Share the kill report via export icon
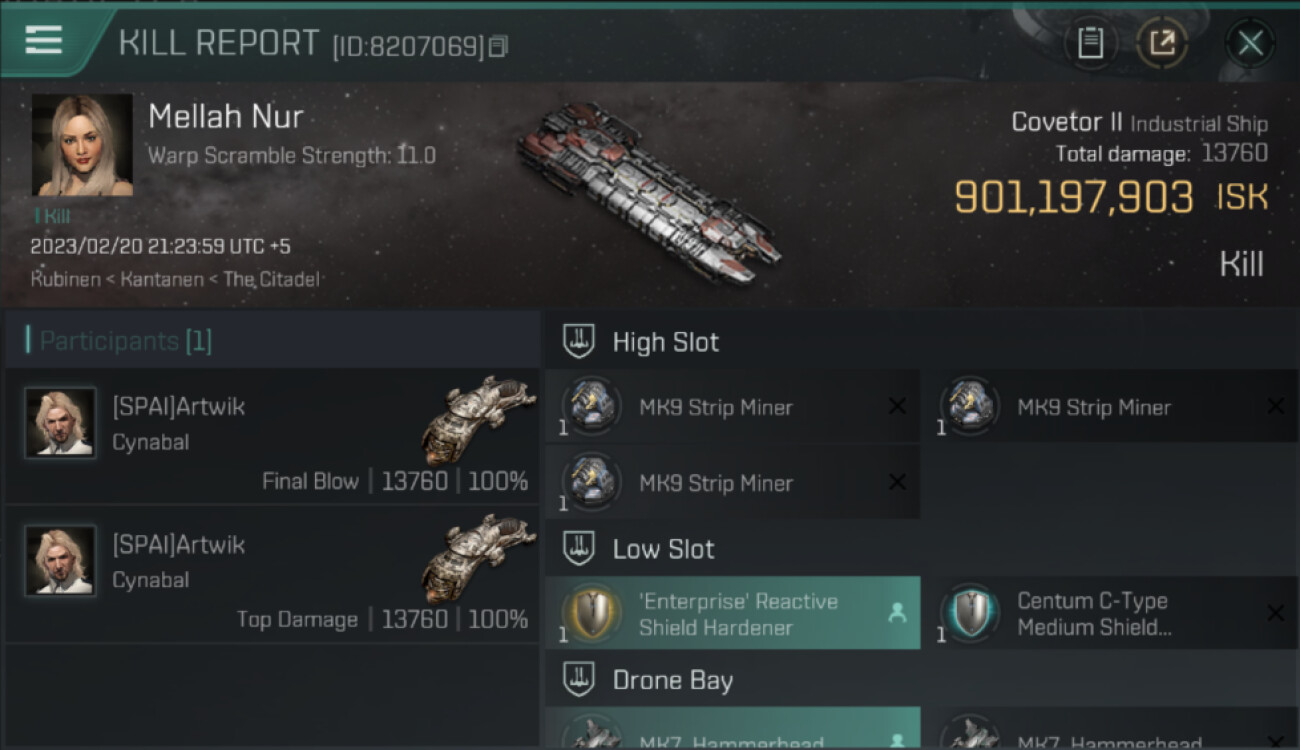 tap(1161, 43)
